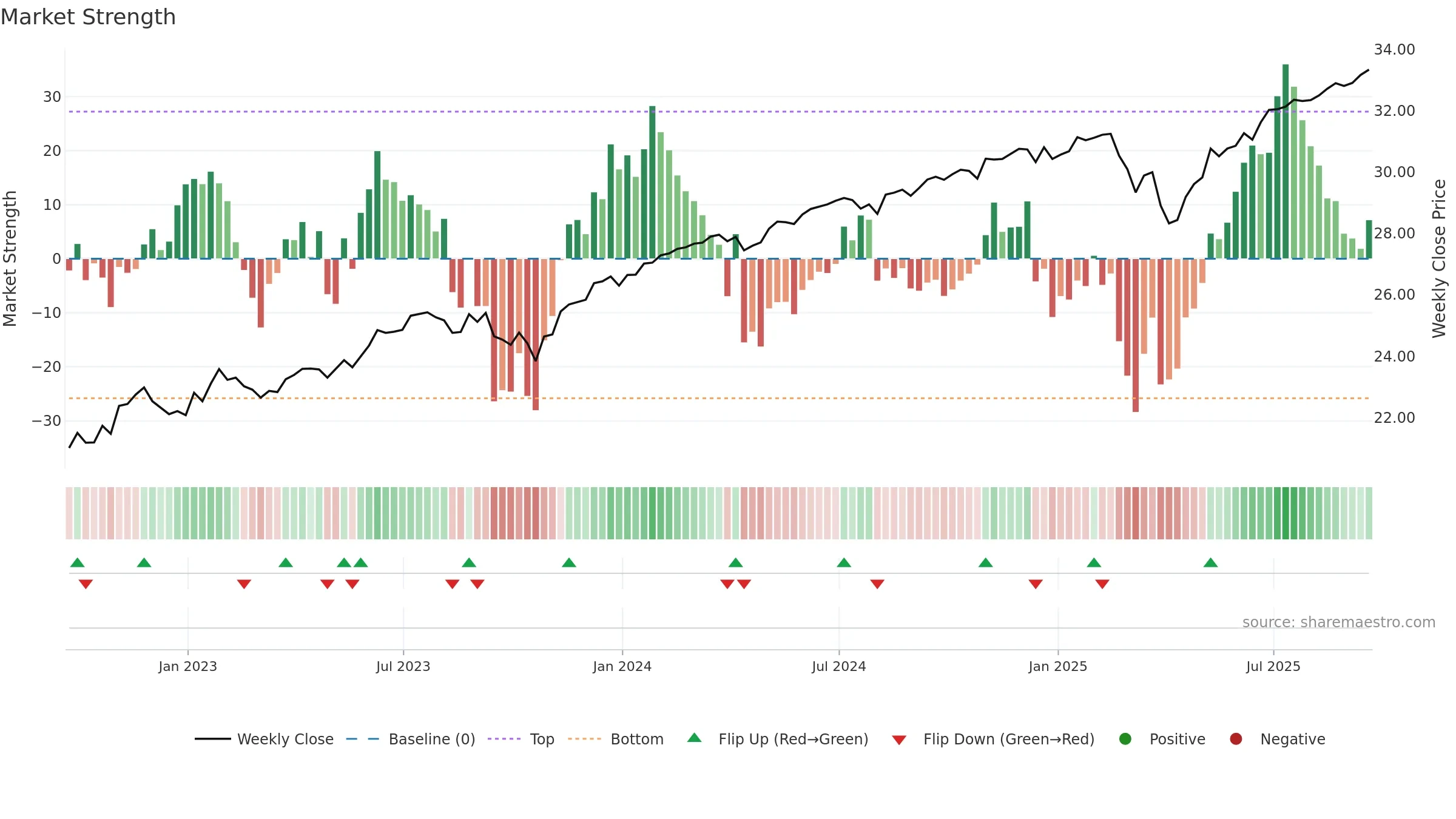The image size is (1456, 819).
Task: Click the Weekly Close legend entry
Action: (264, 739)
